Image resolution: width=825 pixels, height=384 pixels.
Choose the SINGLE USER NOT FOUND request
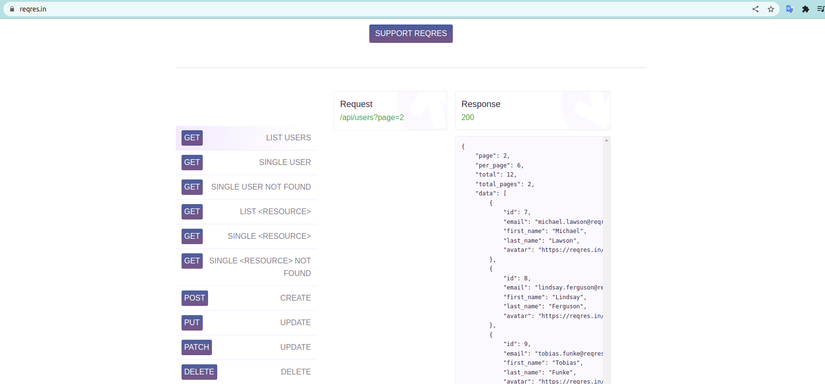click(x=246, y=187)
